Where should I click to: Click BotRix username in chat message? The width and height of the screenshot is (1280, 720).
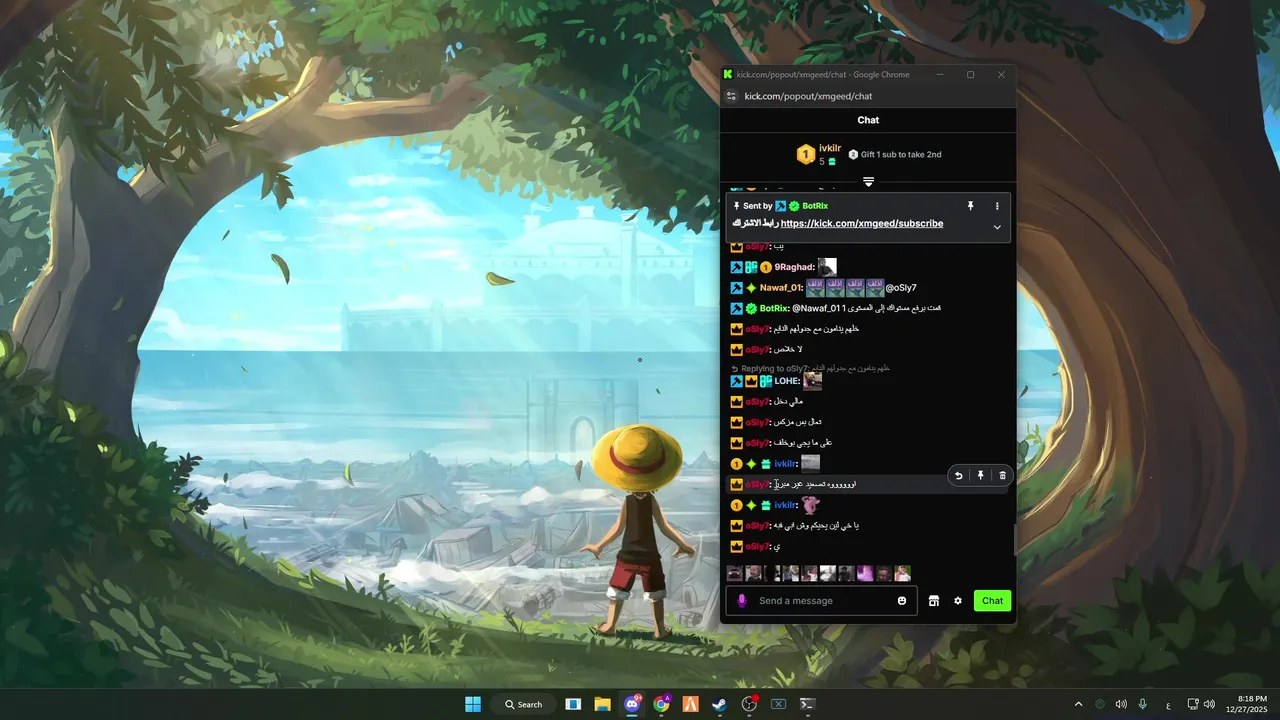tap(773, 308)
